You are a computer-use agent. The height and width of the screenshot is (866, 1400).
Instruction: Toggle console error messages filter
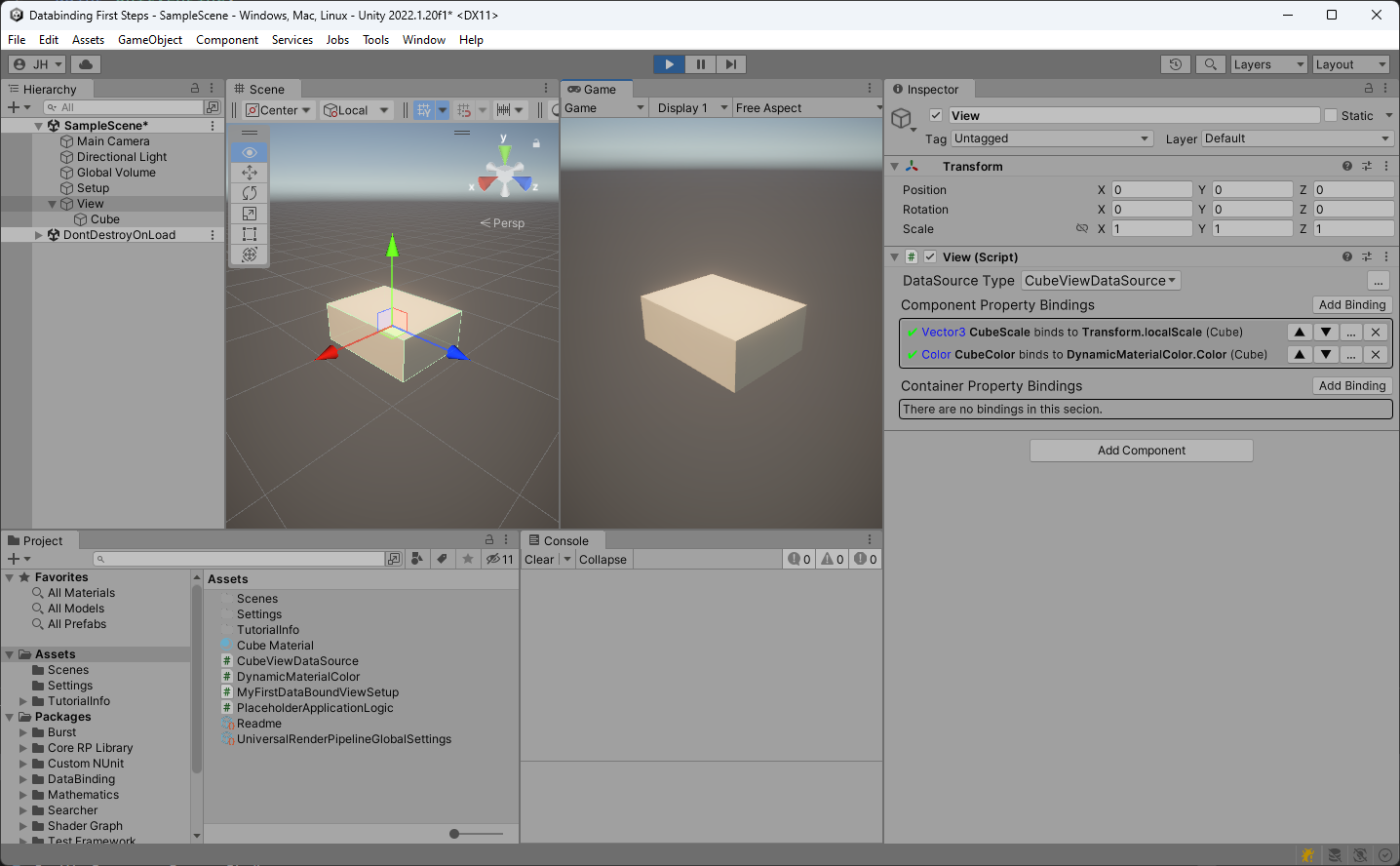coord(866,559)
